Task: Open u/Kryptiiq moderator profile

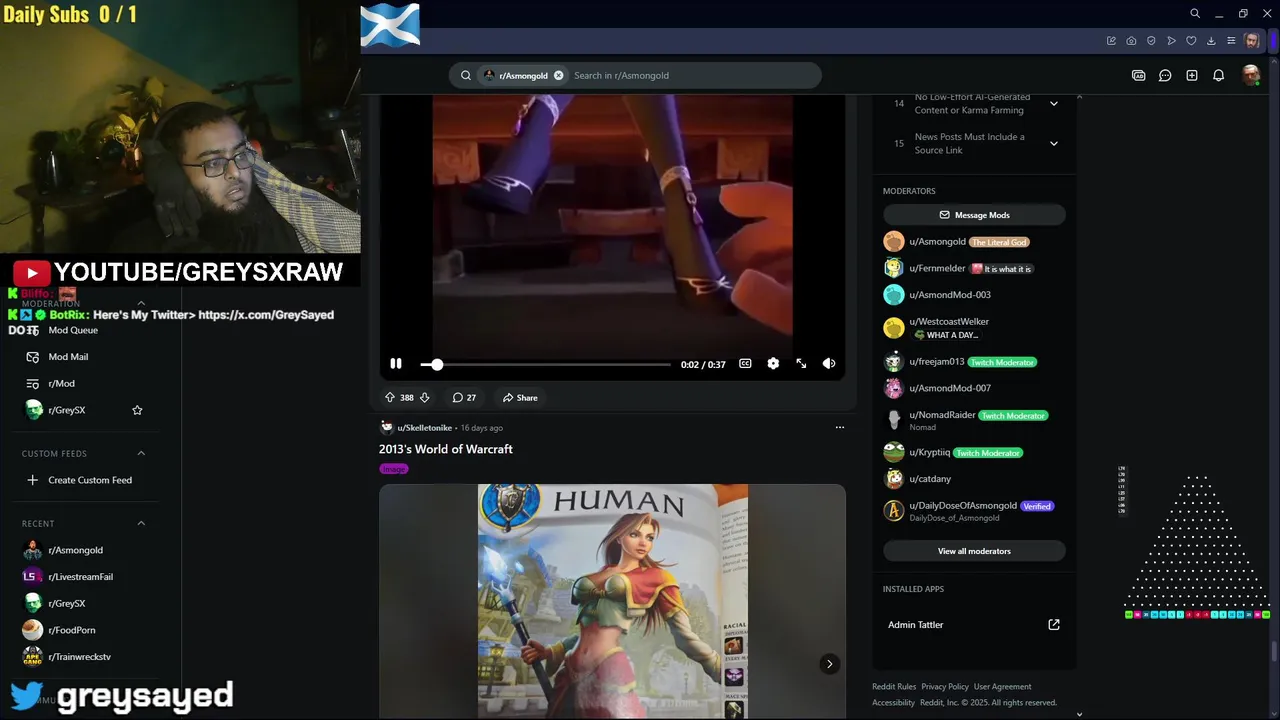Action: tap(930, 453)
